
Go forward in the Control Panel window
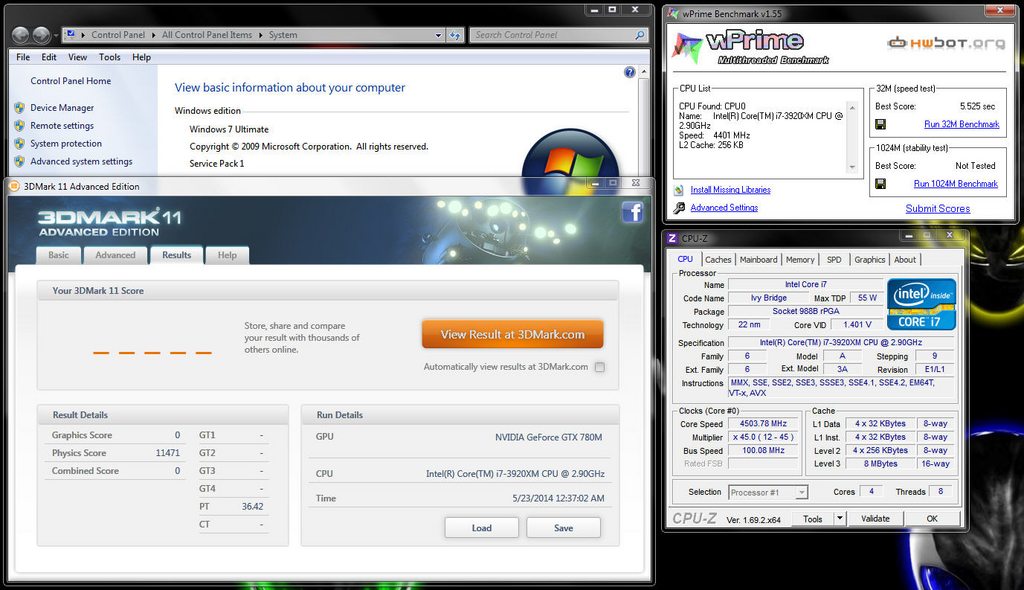41,35
